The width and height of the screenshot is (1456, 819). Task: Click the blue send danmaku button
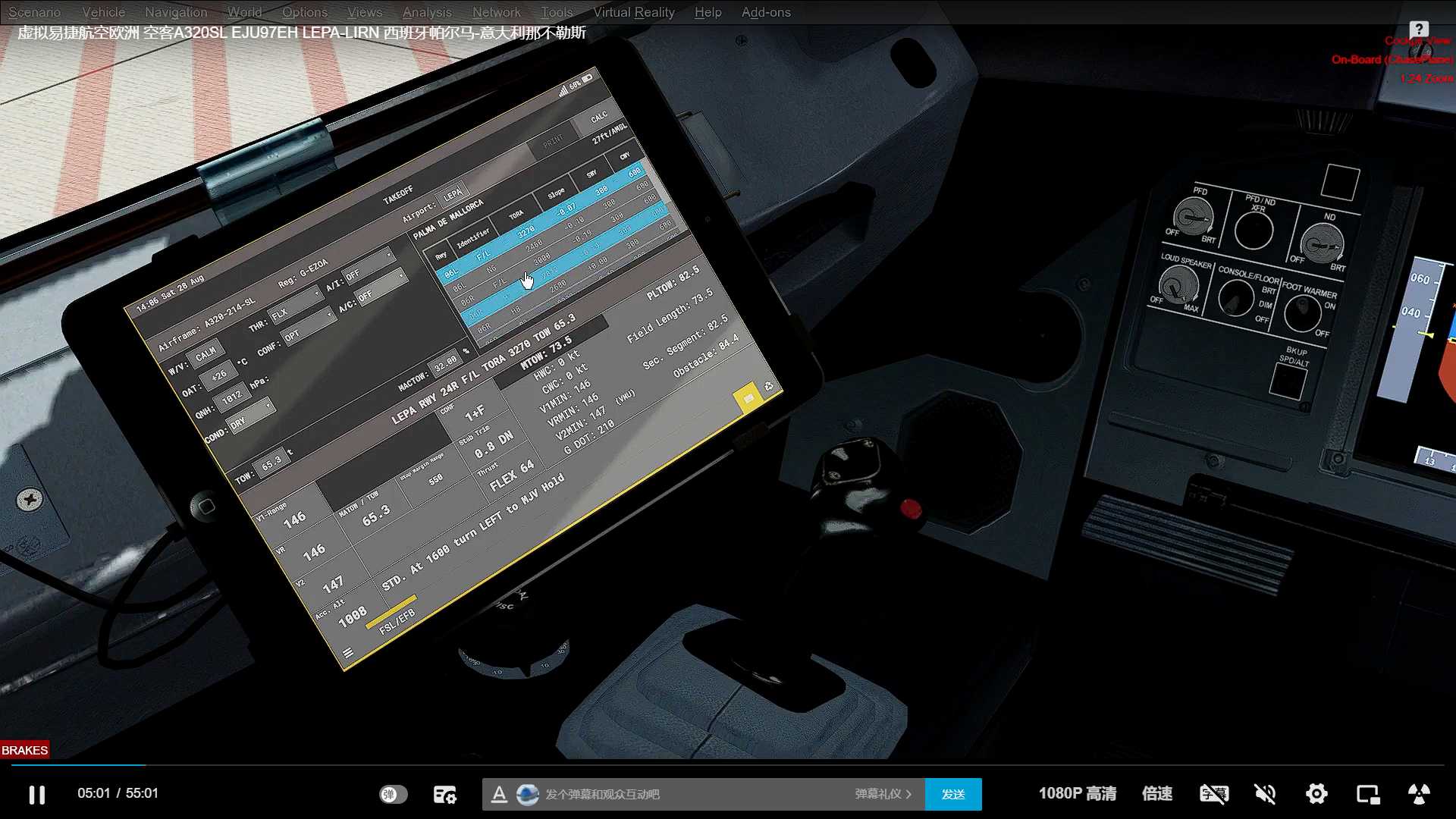[x=953, y=794]
